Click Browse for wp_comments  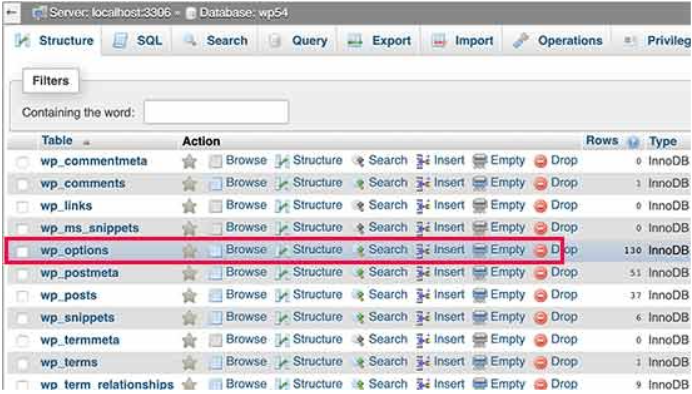pos(246,183)
